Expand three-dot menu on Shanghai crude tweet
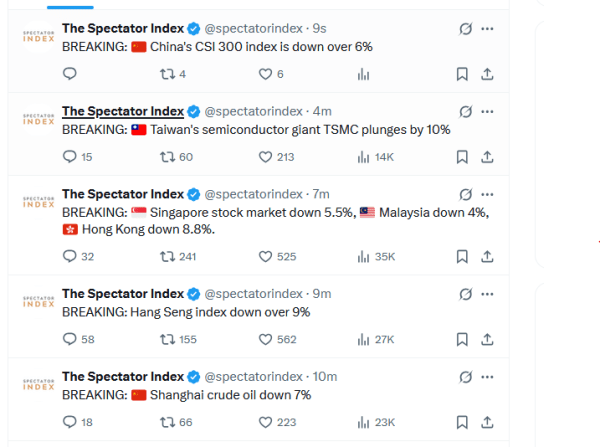Viewport: 600px width, 447px height. point(487,377)
